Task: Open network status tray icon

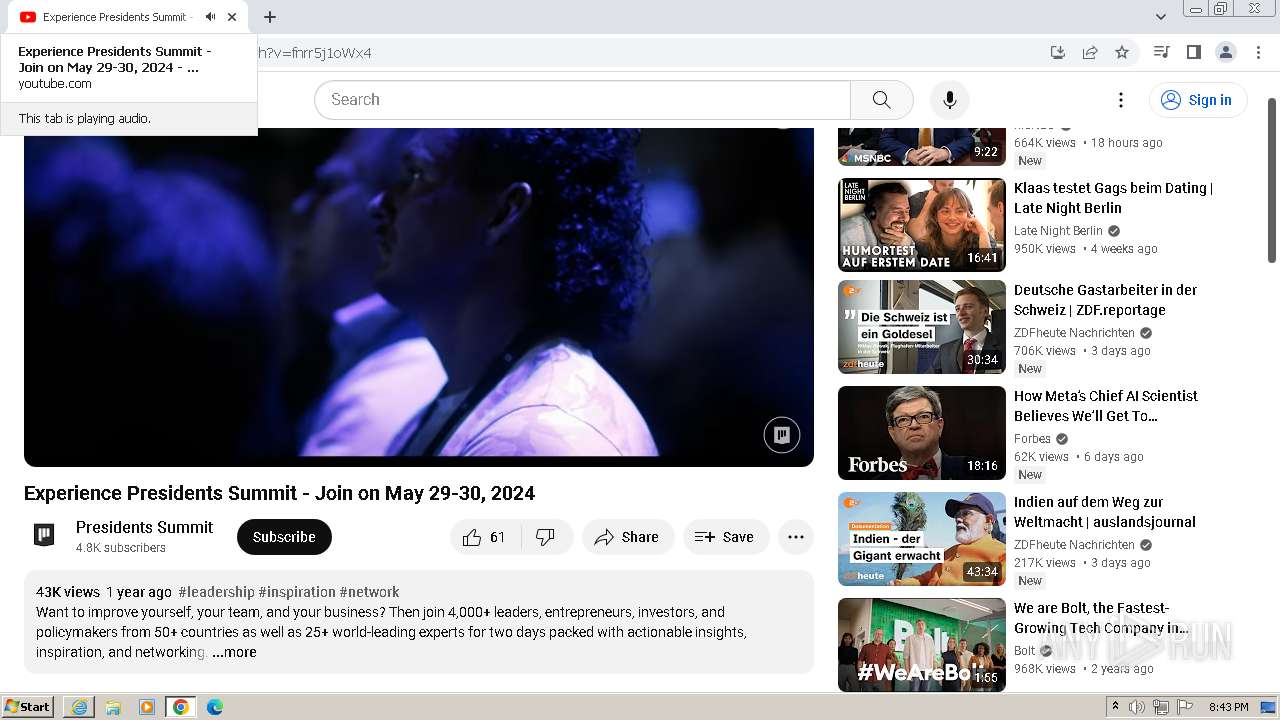Action: pos(1161,707)
